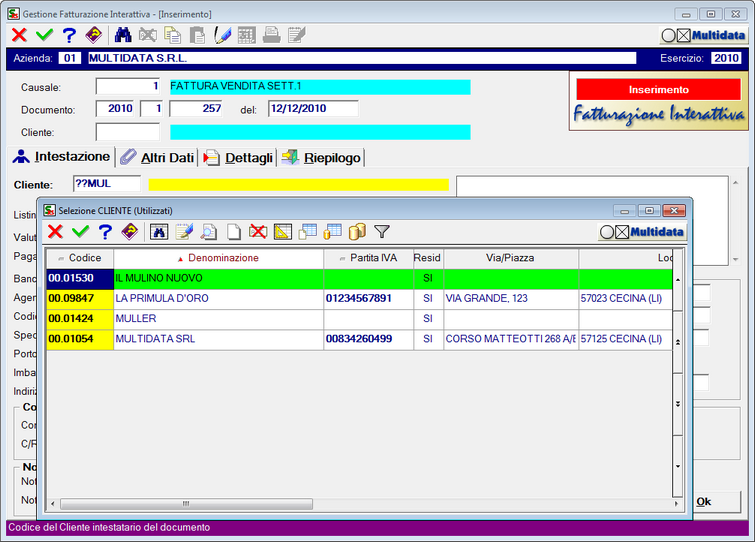Click the Multidata logo in Selezione CLIENTE window

642,232
